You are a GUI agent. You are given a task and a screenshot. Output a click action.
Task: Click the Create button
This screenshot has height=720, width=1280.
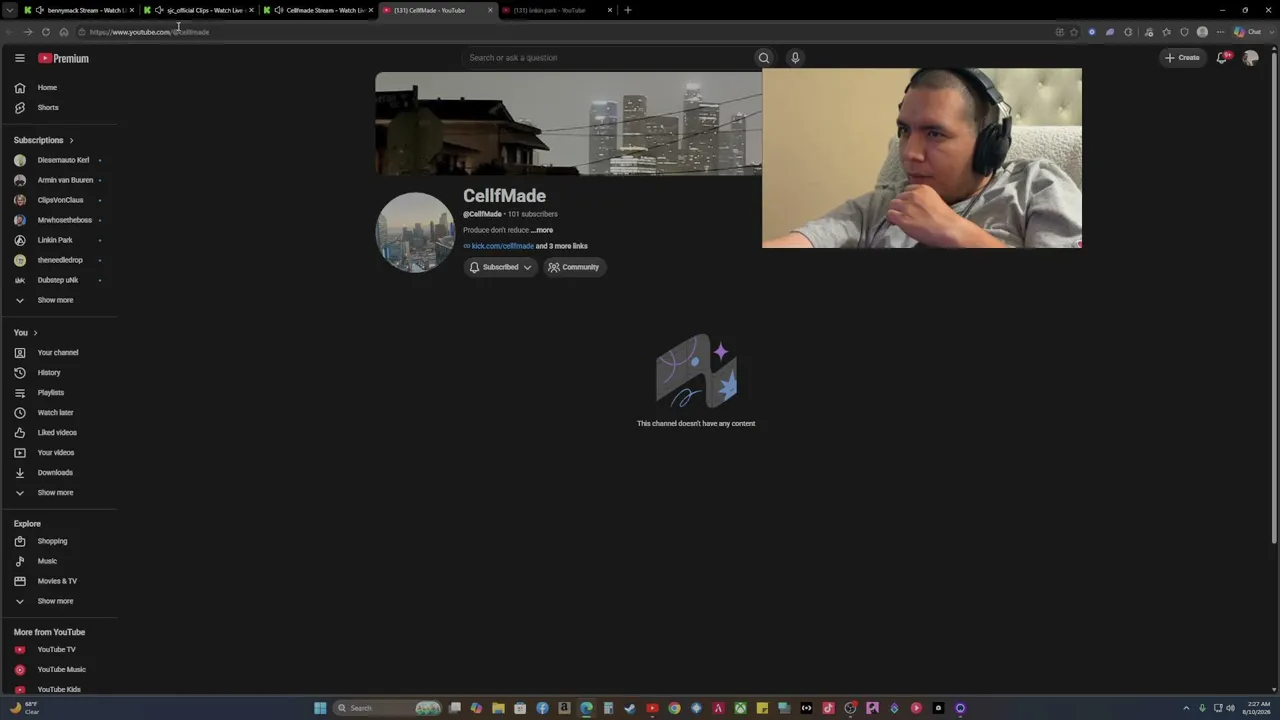[1182, 58]
